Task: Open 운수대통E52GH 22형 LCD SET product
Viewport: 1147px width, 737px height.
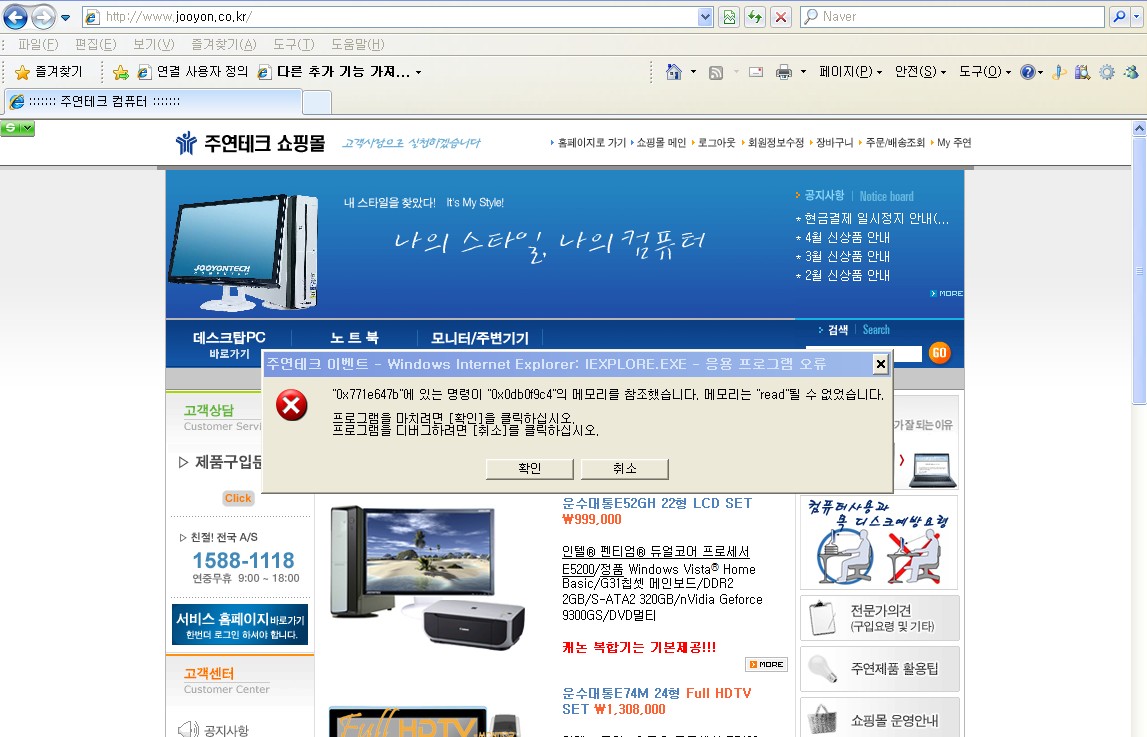Action: click(657, 503)
